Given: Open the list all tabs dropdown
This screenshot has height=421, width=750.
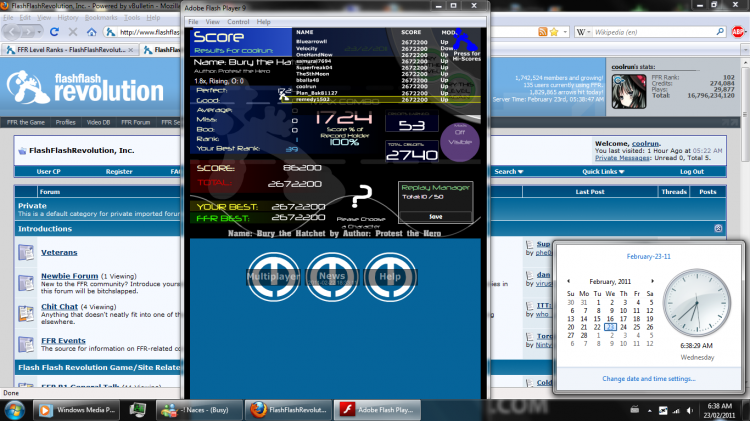Looking at the screenshot, I should pyautogui.click(x=745, y=50).
